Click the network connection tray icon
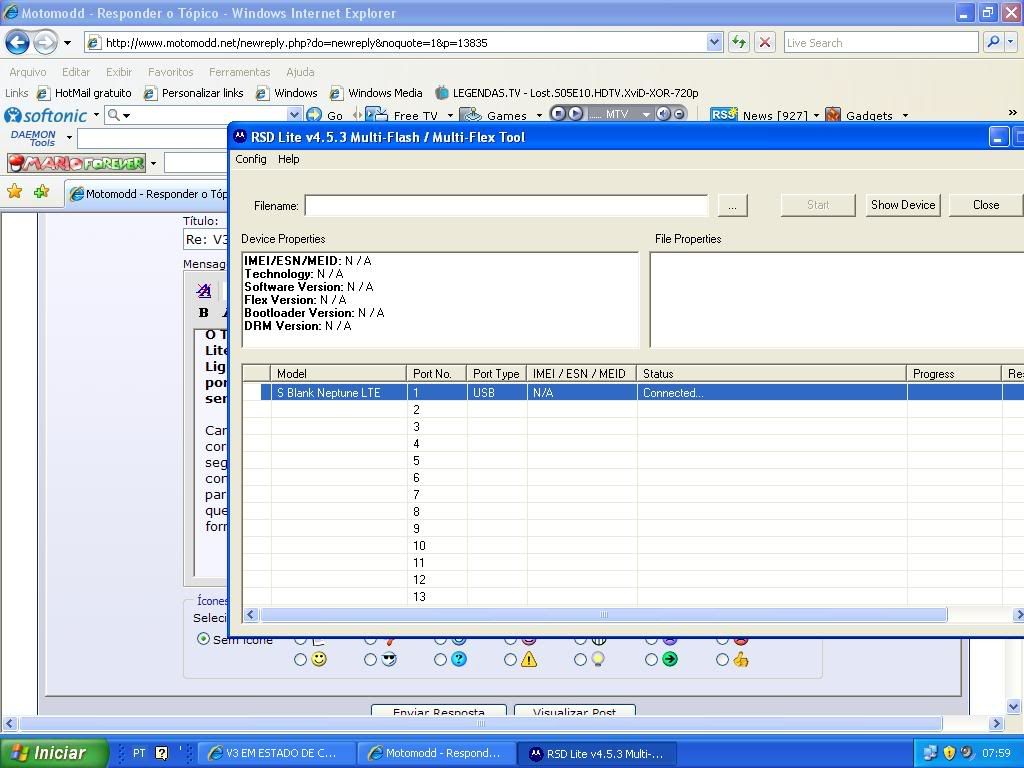This screenshot has height=768, width=1024. click(930, 753)
